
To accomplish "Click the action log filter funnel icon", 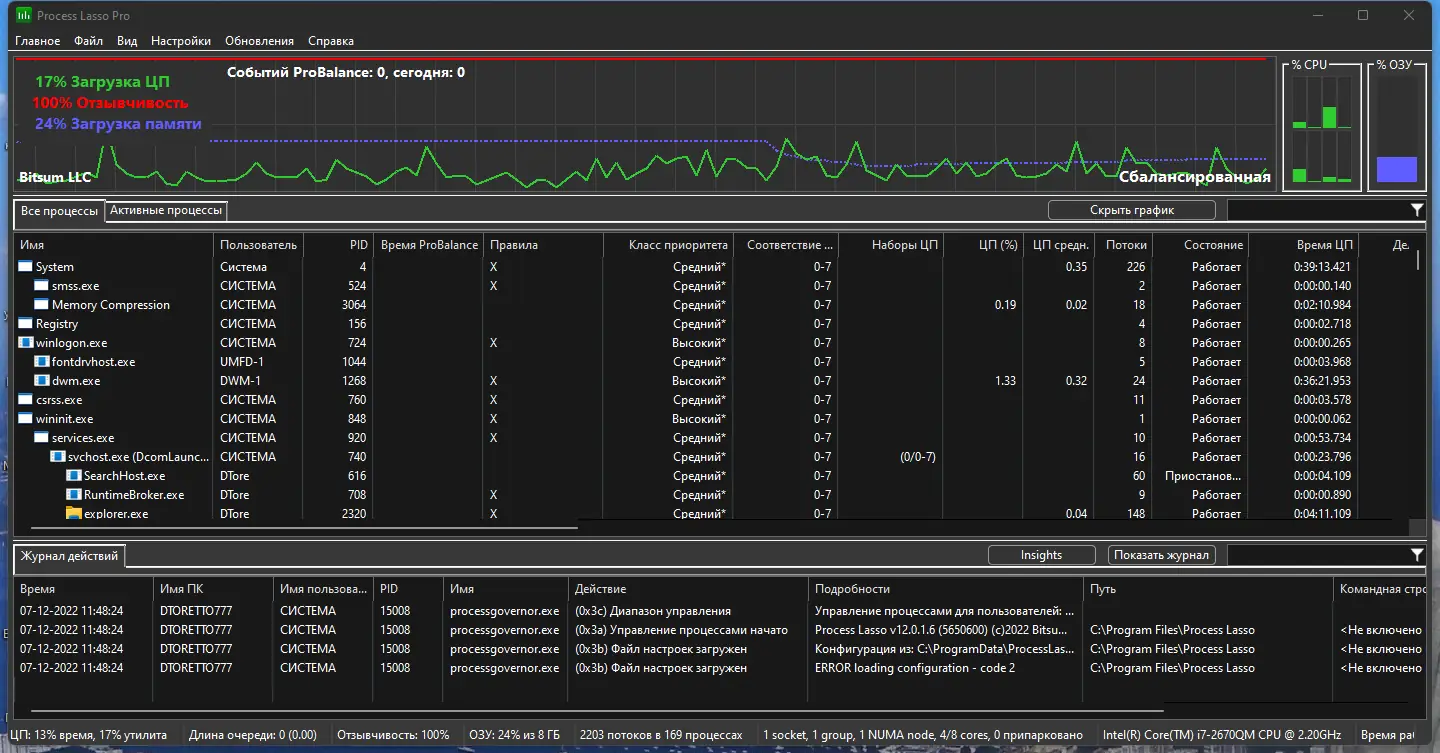I will [1416, 555].
